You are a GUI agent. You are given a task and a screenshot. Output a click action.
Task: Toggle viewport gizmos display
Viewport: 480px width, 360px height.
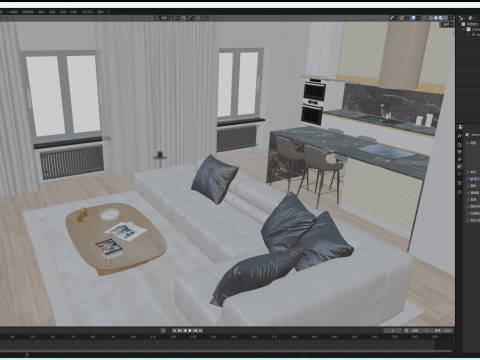pos(402,18)
